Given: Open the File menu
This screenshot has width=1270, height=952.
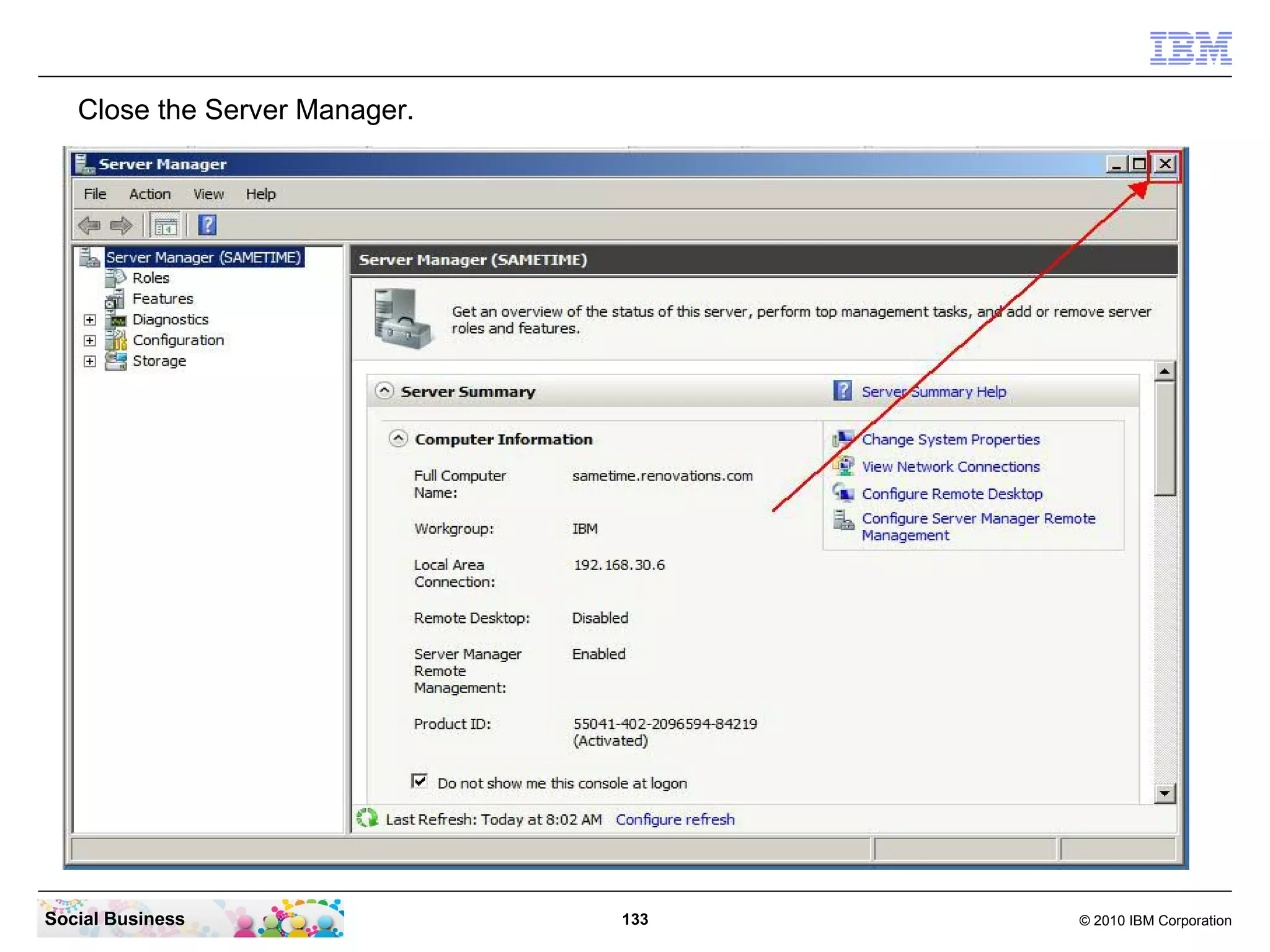Looking at the screenshot, I should pyautogui.click(x=95, y=194).
